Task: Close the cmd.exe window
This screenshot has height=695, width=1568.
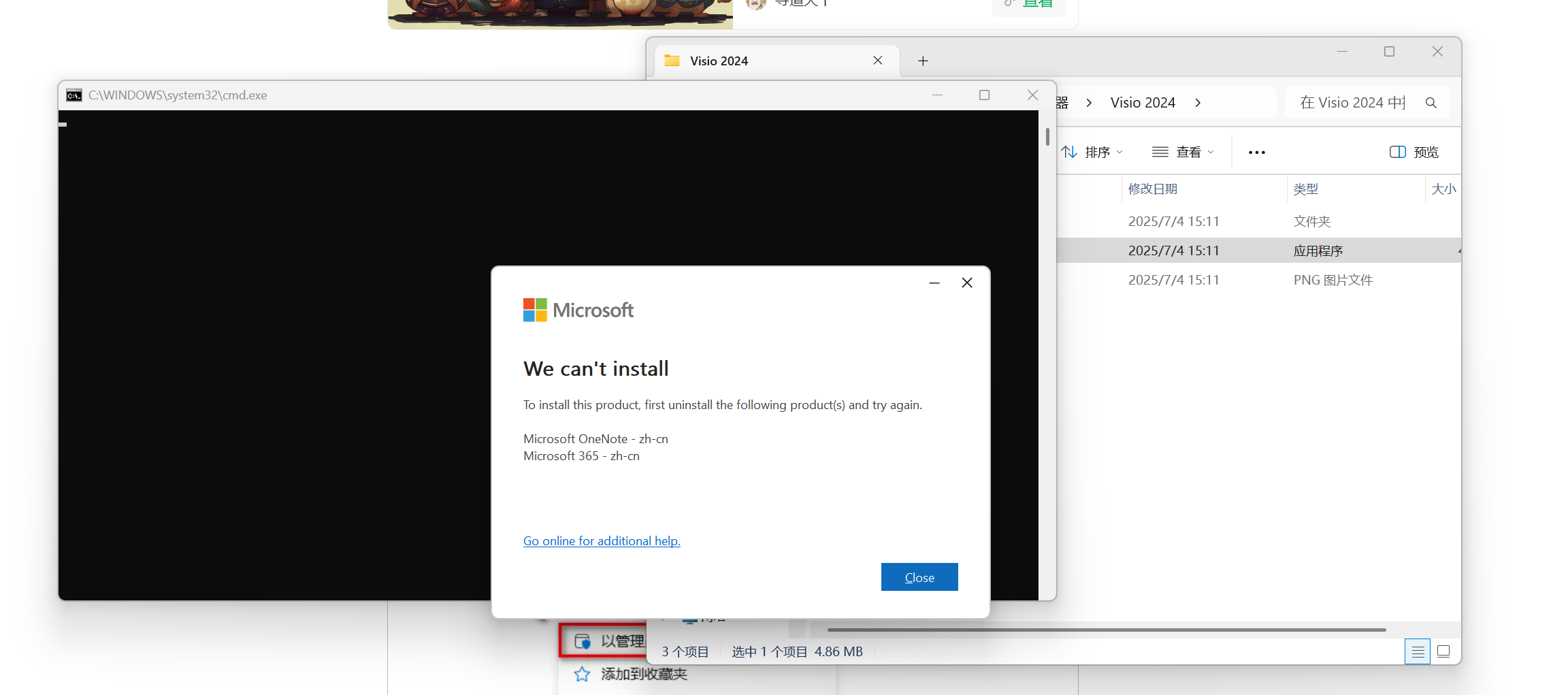Action: tap(1032, 95)
